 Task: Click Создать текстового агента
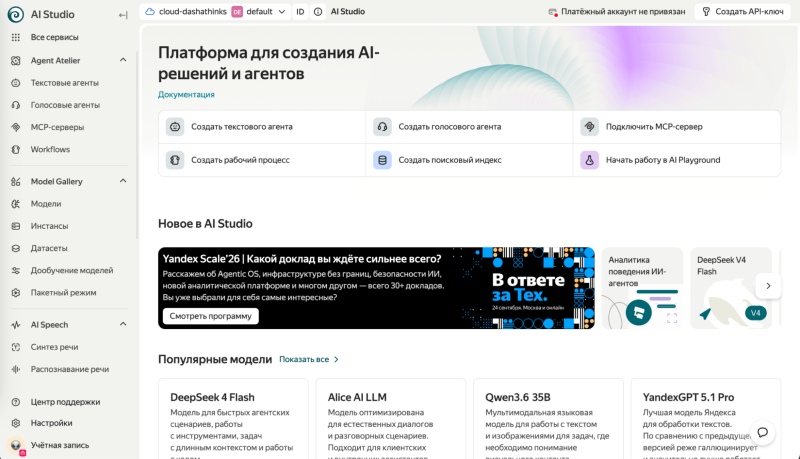pyautogui.click(x=262, y=127)
